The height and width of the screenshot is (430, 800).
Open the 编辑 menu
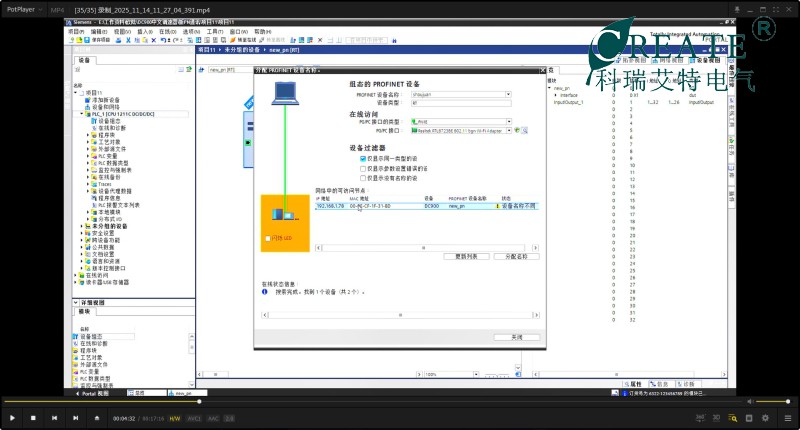99,32
